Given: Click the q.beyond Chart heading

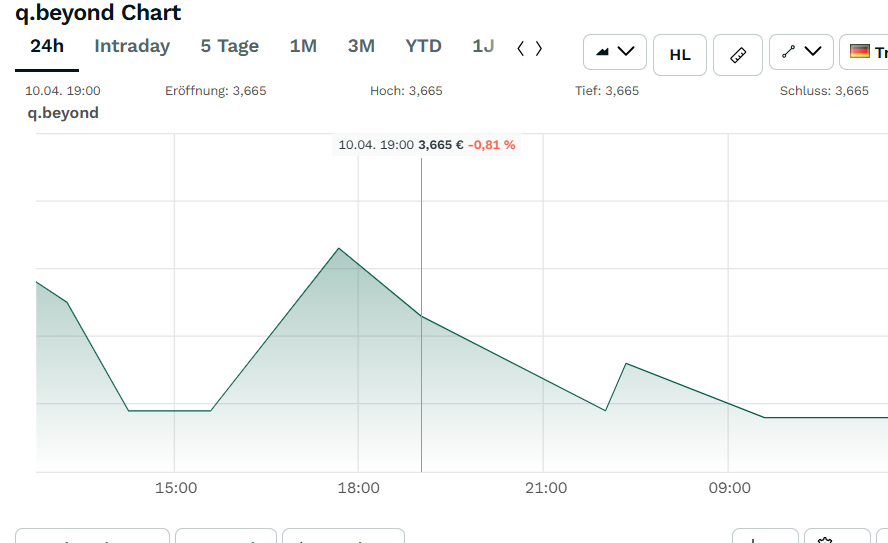Looking at the screenshot, I should pyautogui.click(x=98, y=13).
